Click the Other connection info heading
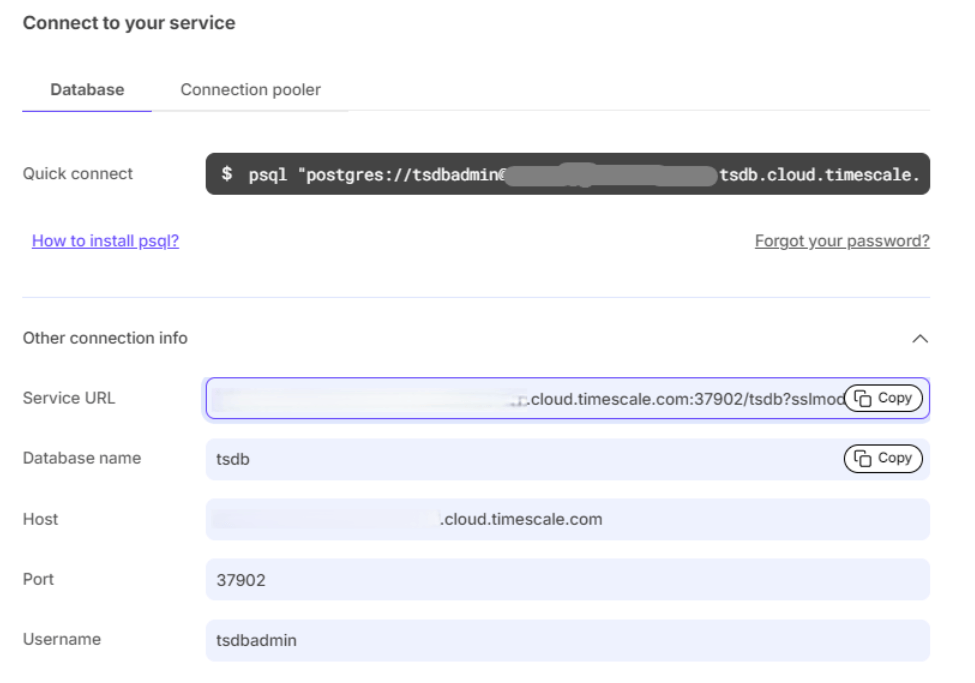Viewport: 975px width, 683px height. pyautogui.click(x=105, y=338)
